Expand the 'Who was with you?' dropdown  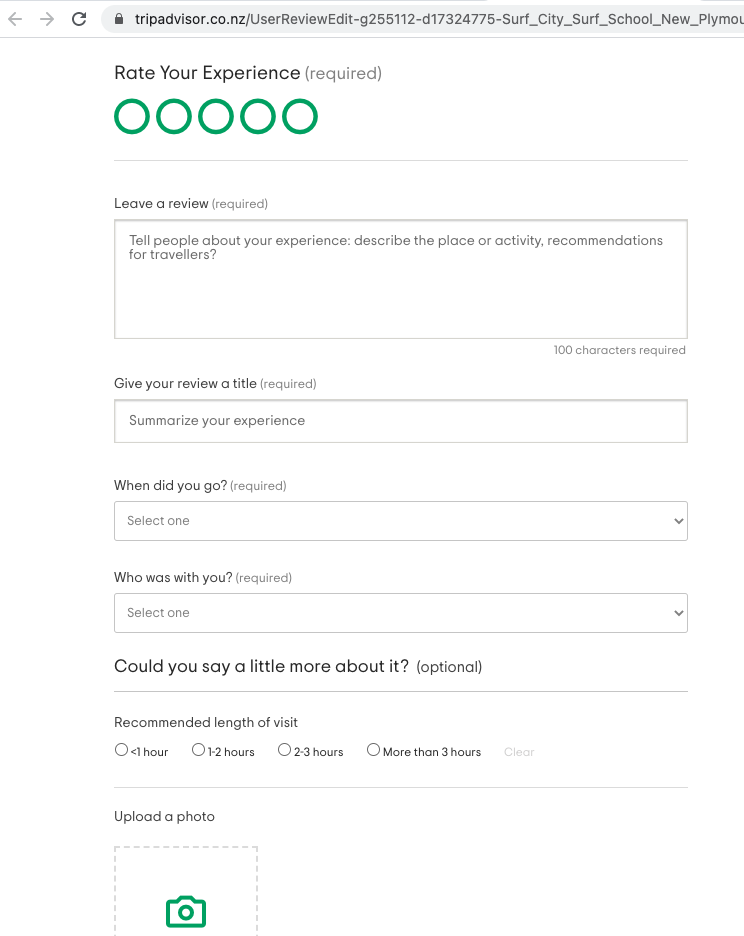[x=400, y=613]
